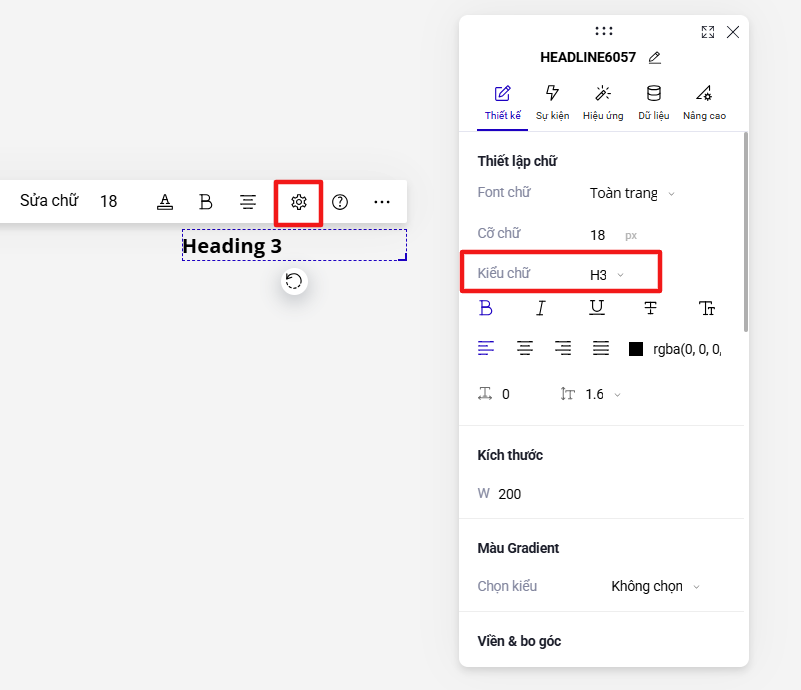Close the HEADLINE6057 properties panel

click(x=733, y=32)
